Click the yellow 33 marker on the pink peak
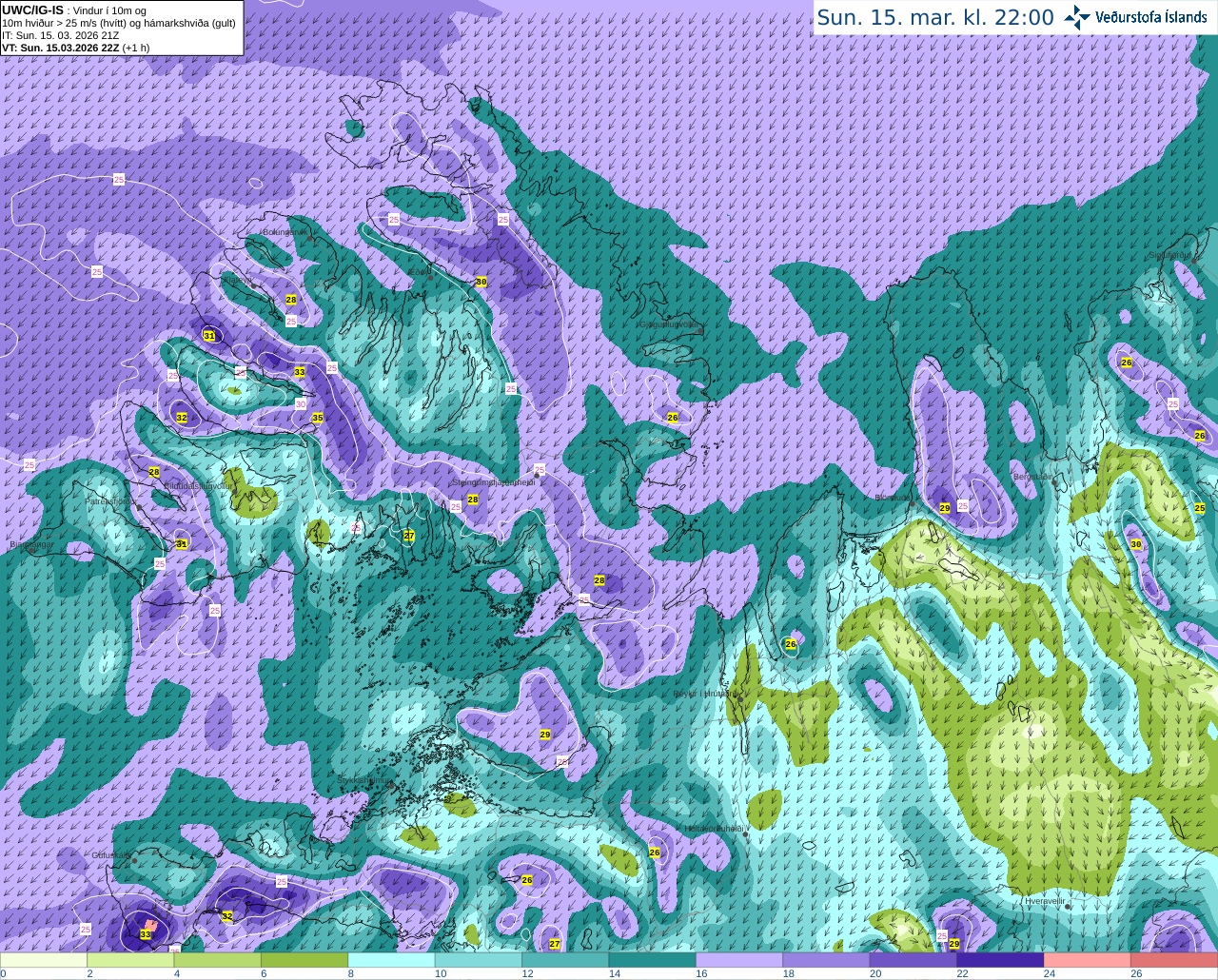Viewport: 1218px width, 980px height. tap(146, 935)
